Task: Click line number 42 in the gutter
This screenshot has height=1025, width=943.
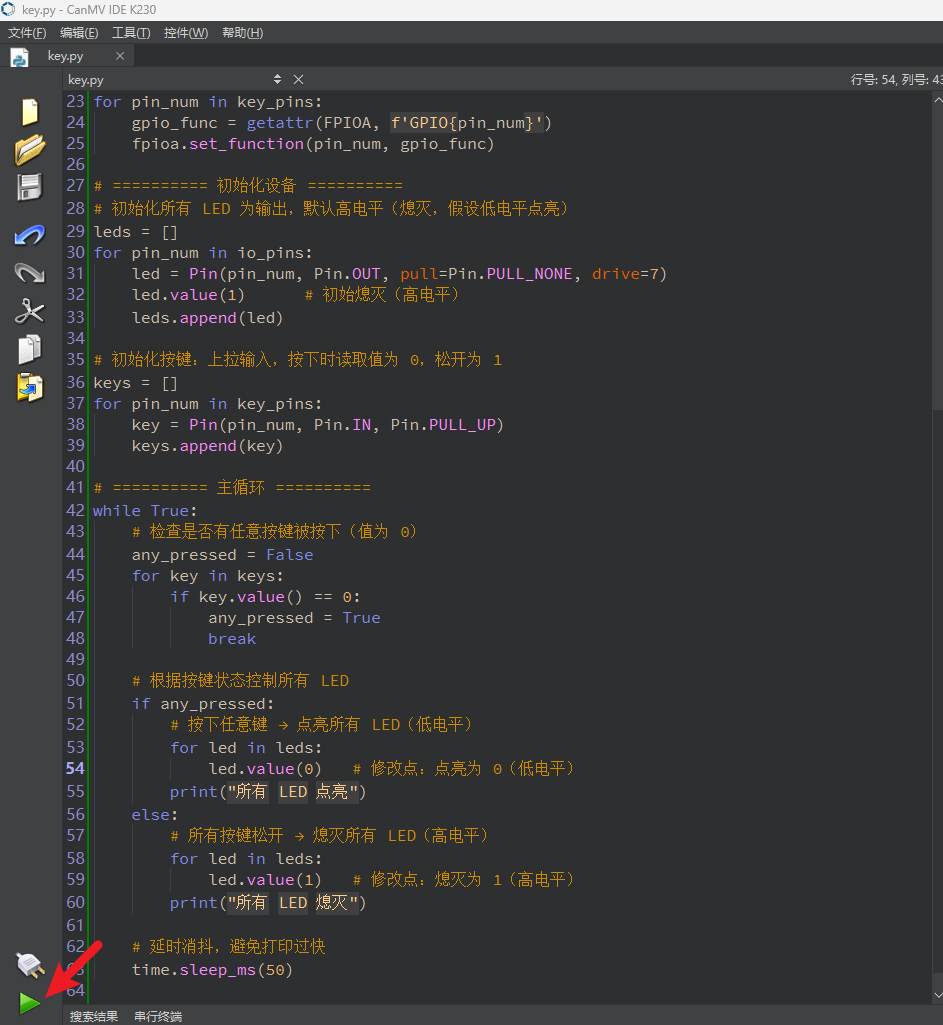Action: (x=75, y=510)
